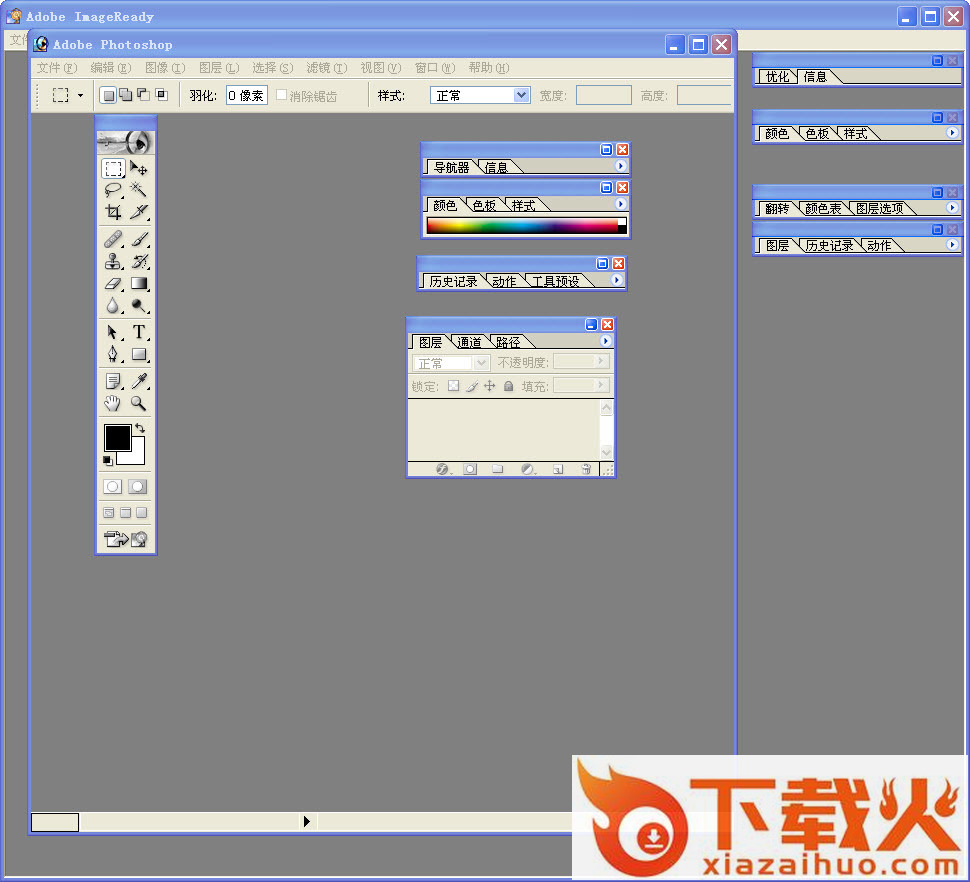
Task: Pick the Lasso tool
Action: tap(113, 190)
